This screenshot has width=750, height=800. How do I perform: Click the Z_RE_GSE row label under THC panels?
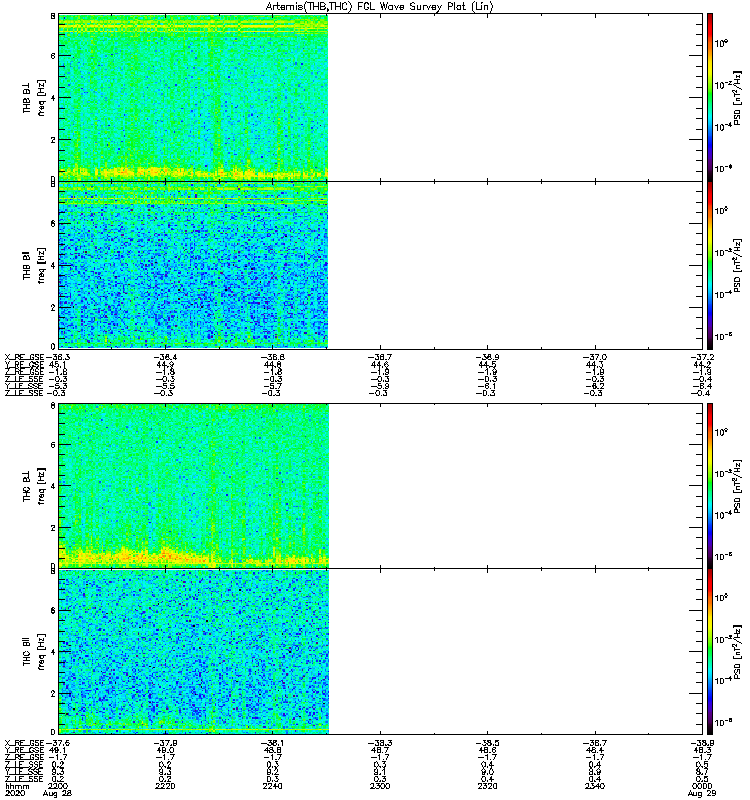24,758
